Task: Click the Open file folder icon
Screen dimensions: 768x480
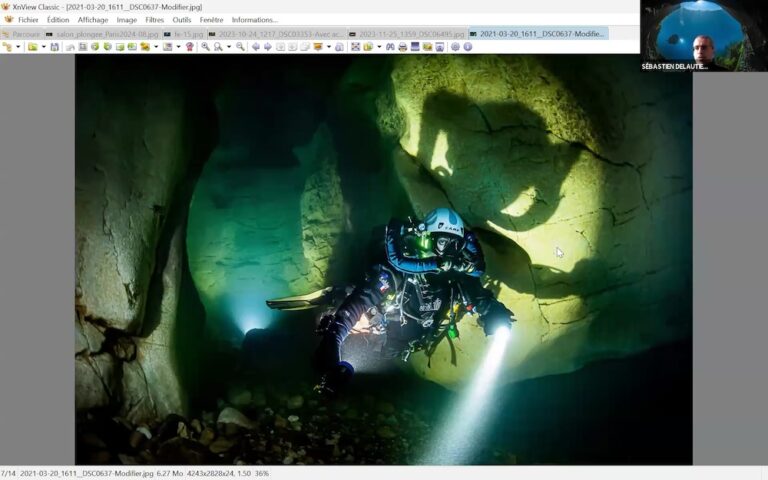Action: (32, 47)
